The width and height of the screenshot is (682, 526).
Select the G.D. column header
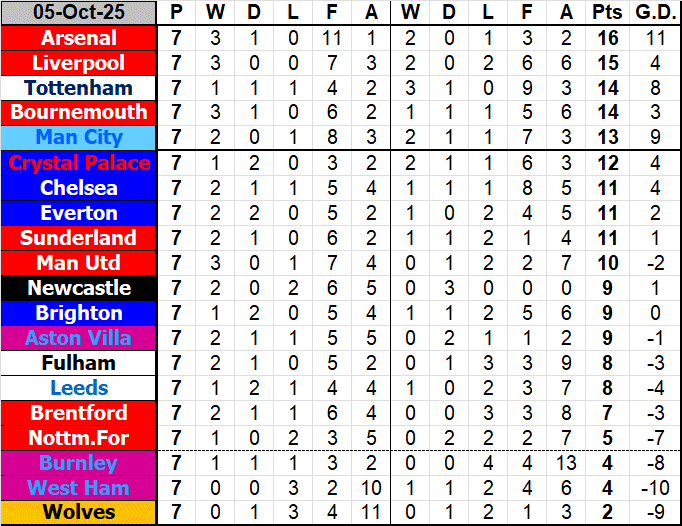click(655, 13)
